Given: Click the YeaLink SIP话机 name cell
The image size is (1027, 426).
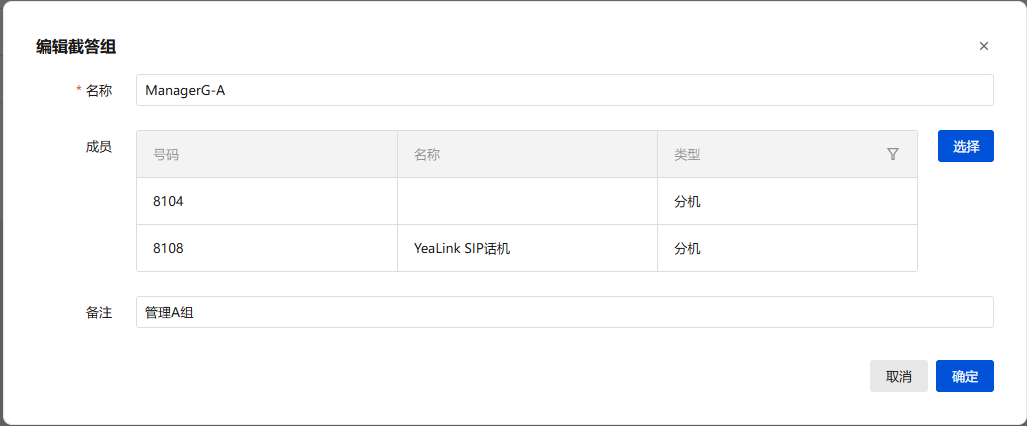Looking at the screenshot, I should click(x=462, y=248).
